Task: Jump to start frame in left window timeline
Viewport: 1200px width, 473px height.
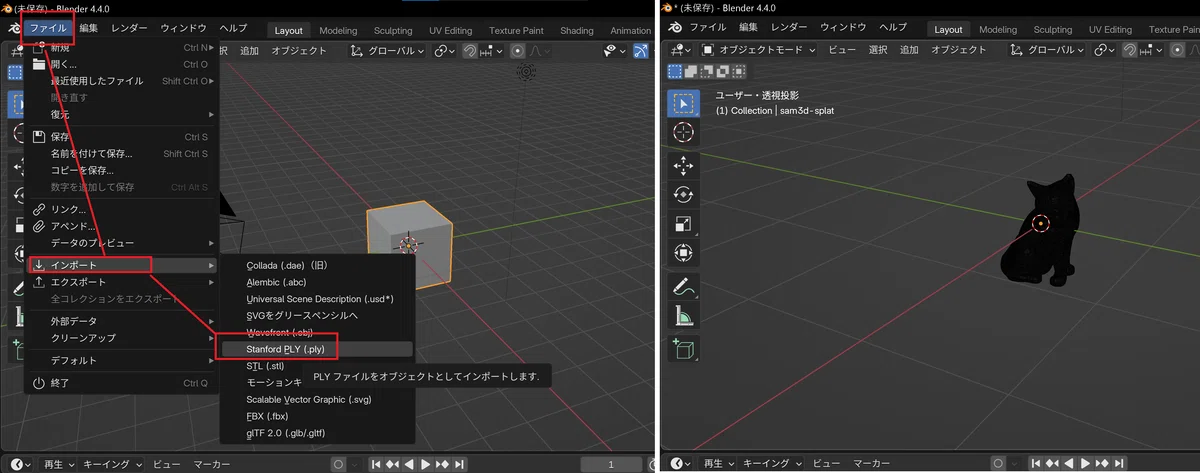Action: coord(376,464)
